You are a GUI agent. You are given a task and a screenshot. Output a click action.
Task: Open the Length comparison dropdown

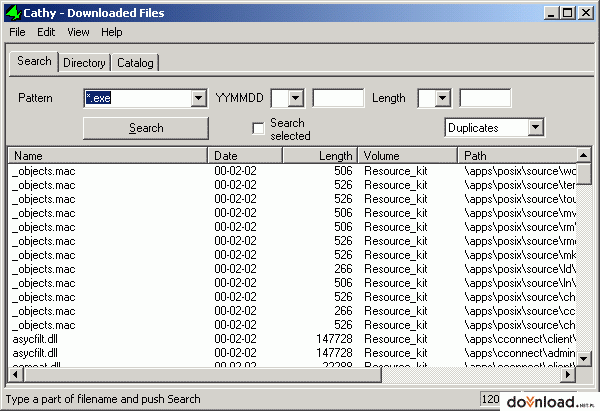click(442, 98)
